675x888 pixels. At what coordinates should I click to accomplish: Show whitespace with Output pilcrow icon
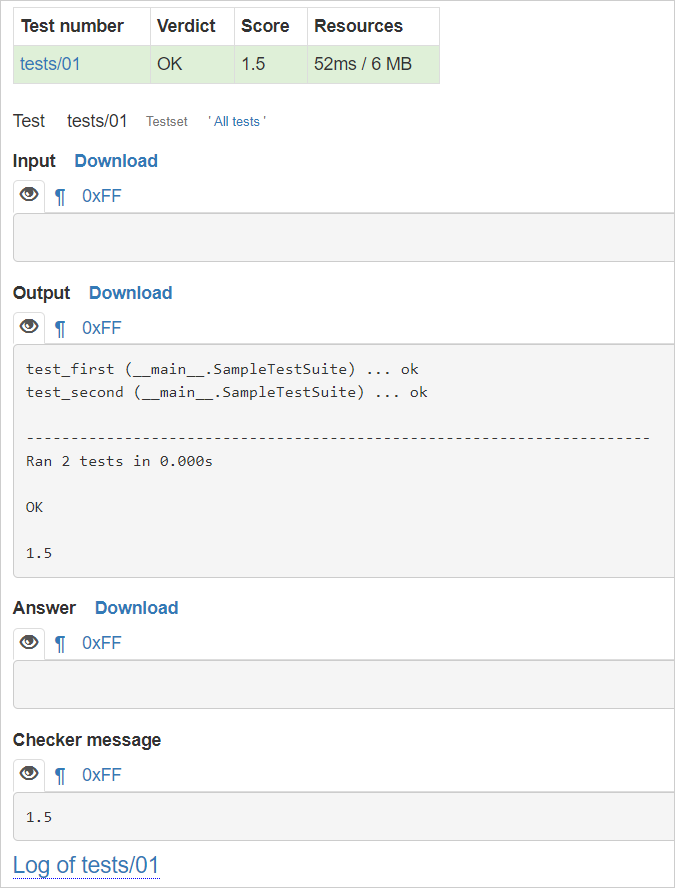(x=60, y=328)
